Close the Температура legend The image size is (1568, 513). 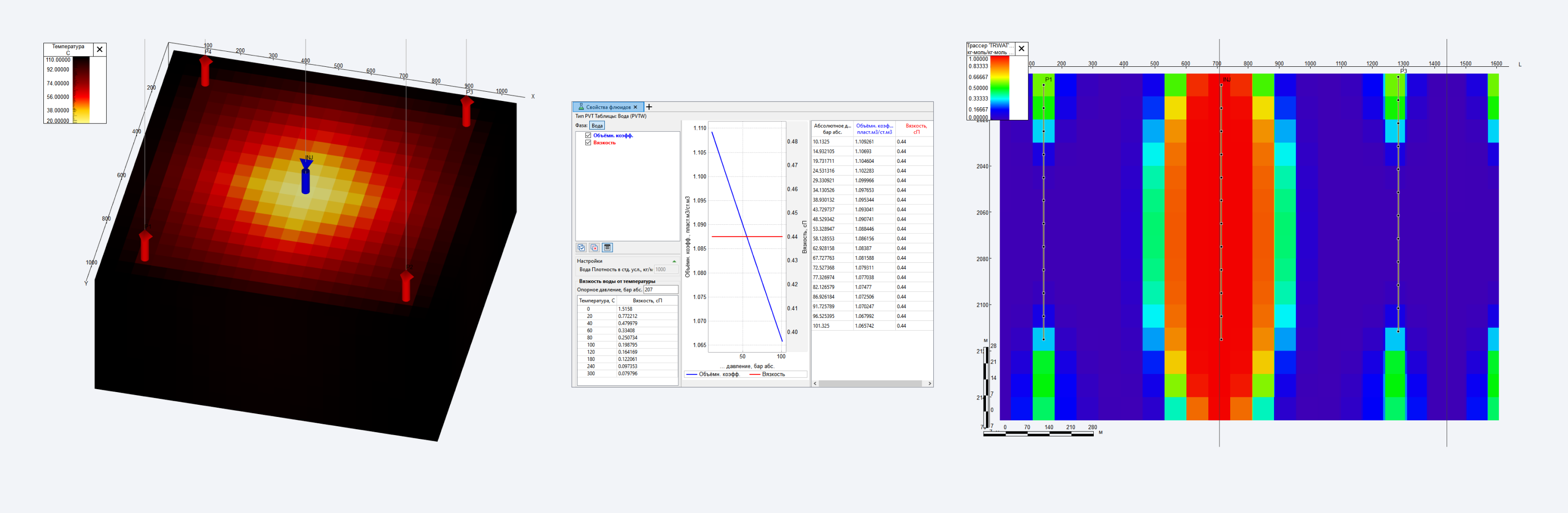point(100,49)
